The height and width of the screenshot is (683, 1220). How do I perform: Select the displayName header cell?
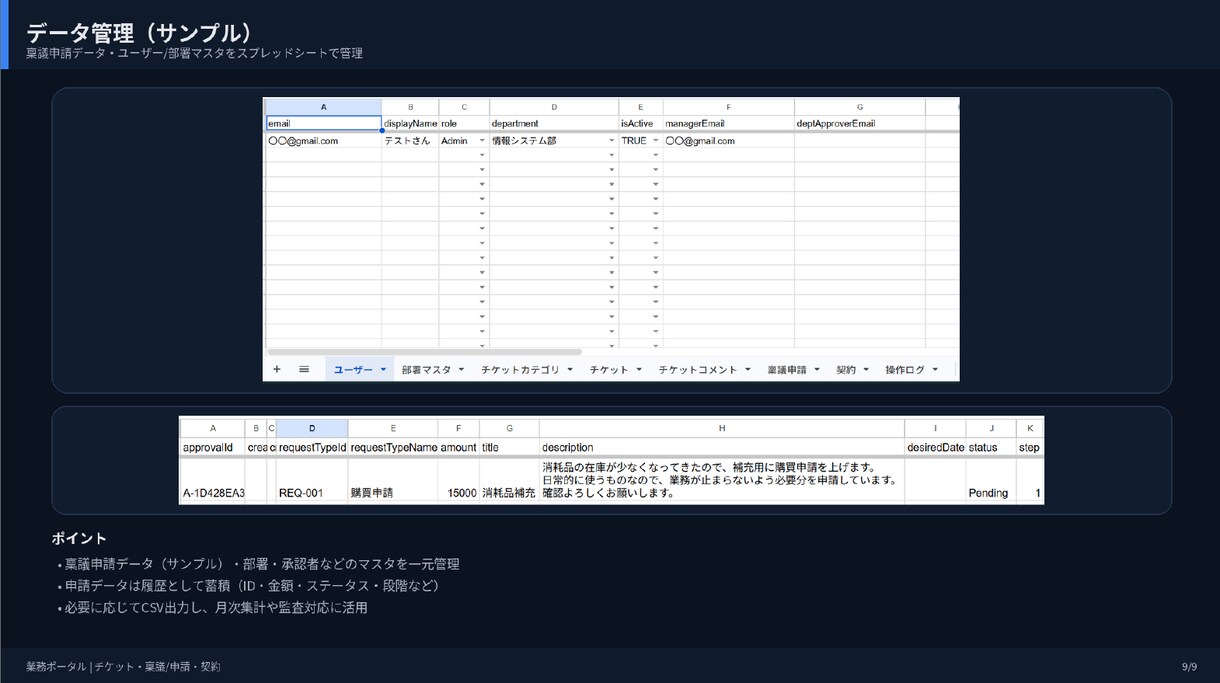click(x=410, y=123)
